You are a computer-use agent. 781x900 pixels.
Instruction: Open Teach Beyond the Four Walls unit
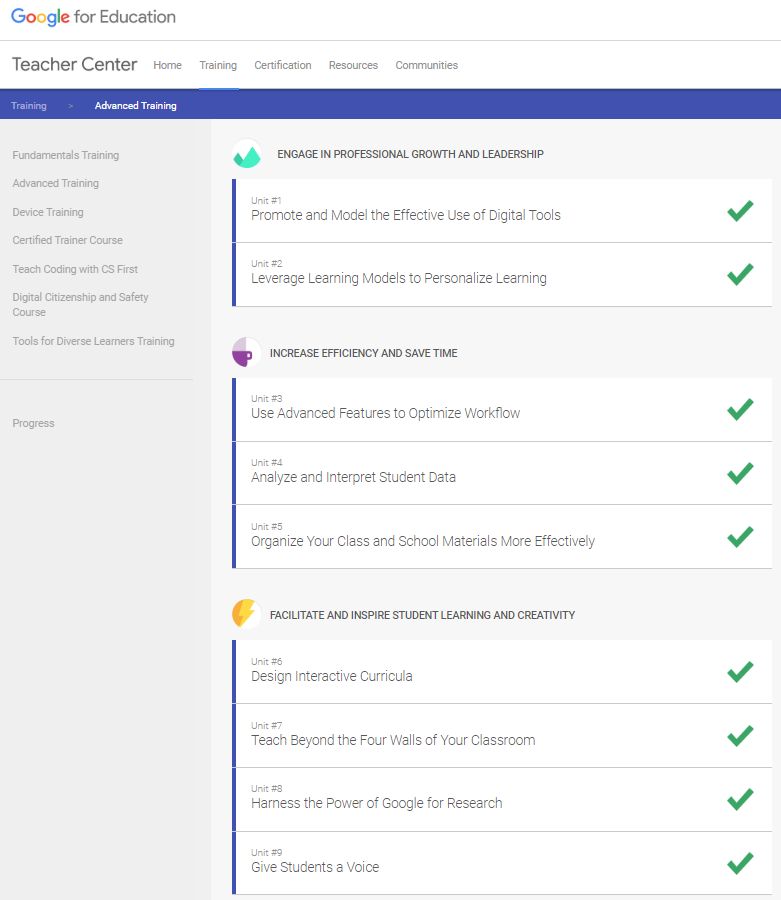click(502, 736)
